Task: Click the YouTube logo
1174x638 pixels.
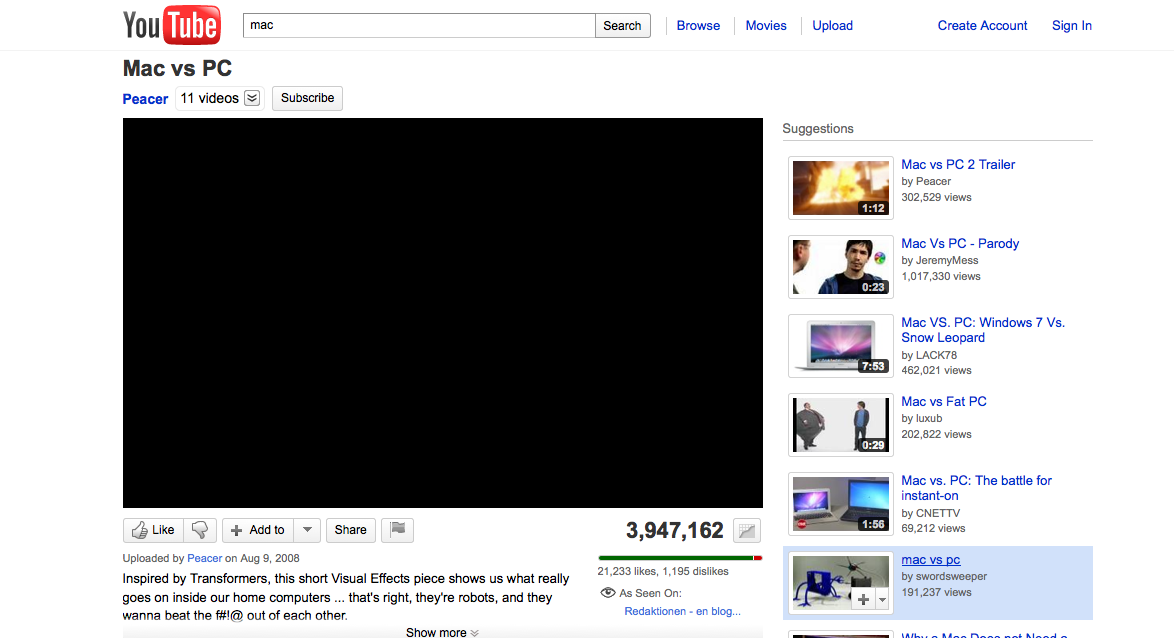Action: point(171,25)
